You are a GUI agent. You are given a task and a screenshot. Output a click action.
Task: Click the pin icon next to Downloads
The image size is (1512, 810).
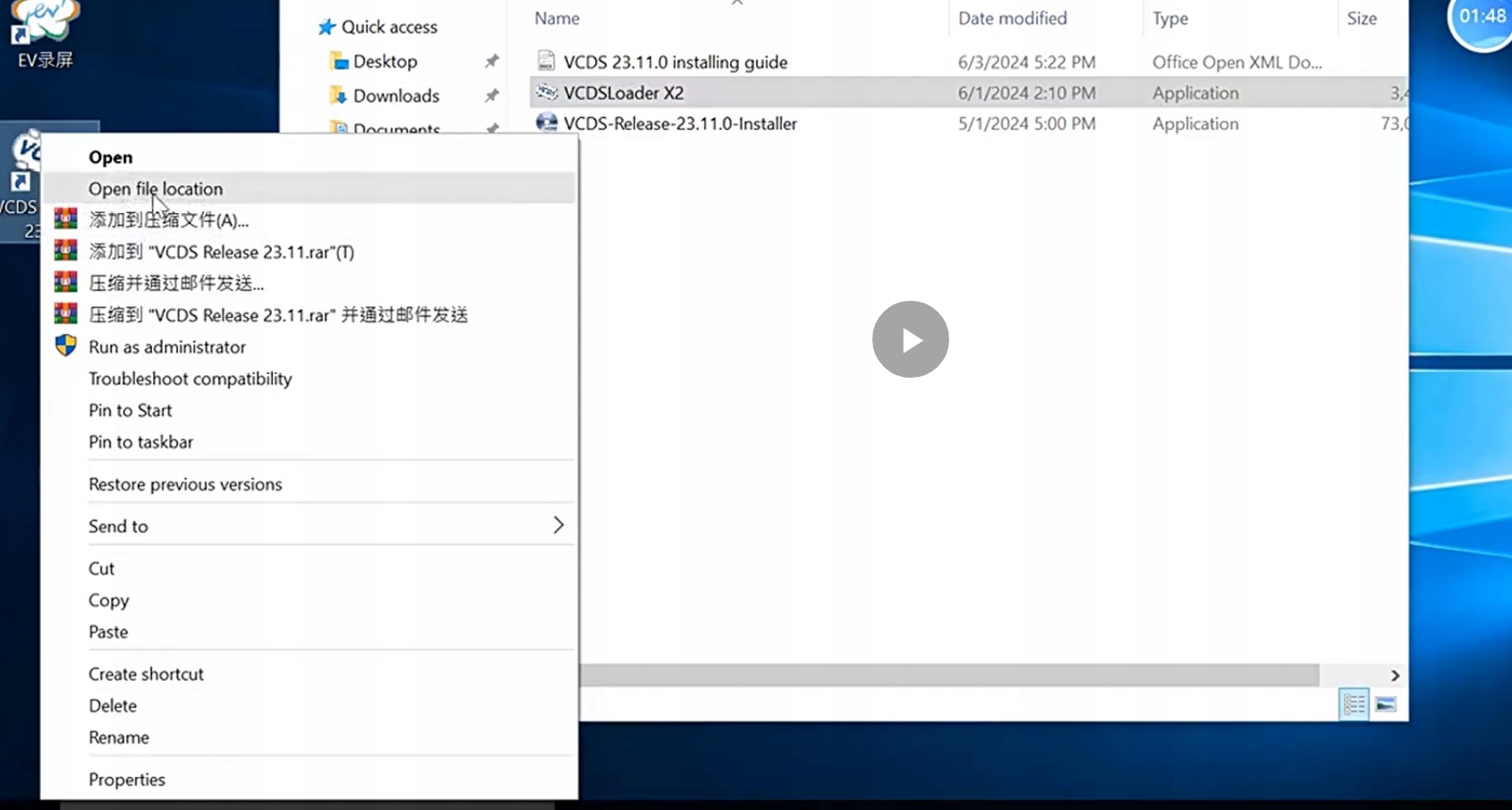[491, 95]
